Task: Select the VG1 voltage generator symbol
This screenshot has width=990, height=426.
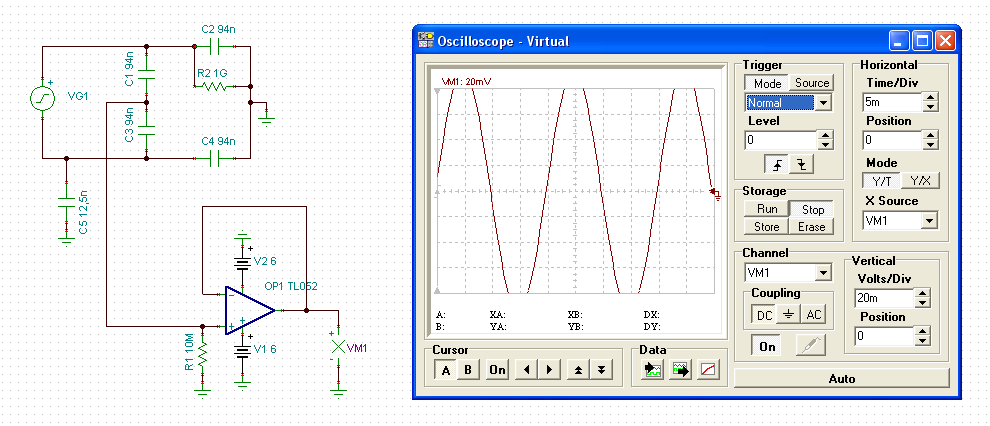Action: coord(42,98)
